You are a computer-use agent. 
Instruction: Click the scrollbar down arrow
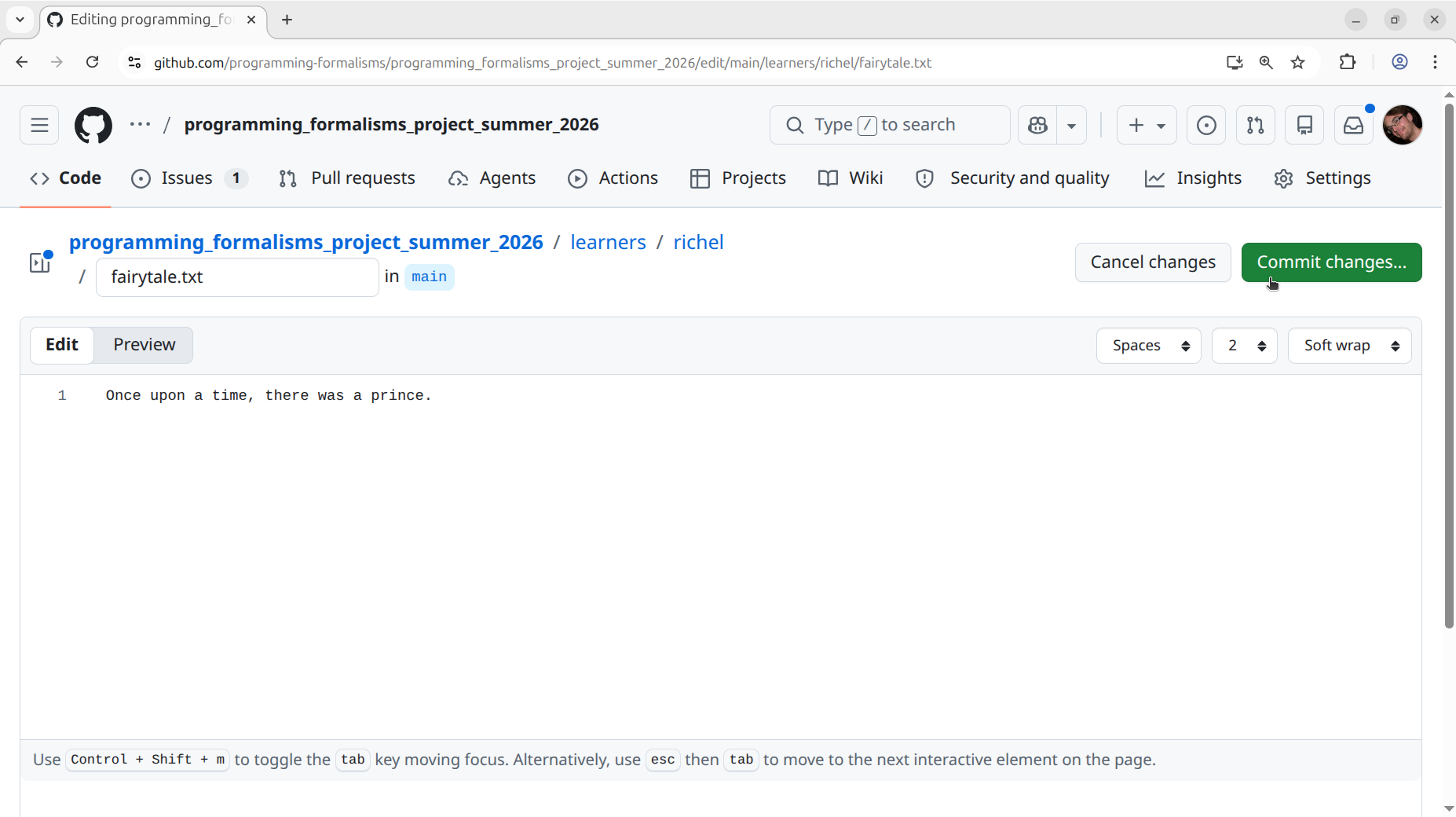(1449, 809)
